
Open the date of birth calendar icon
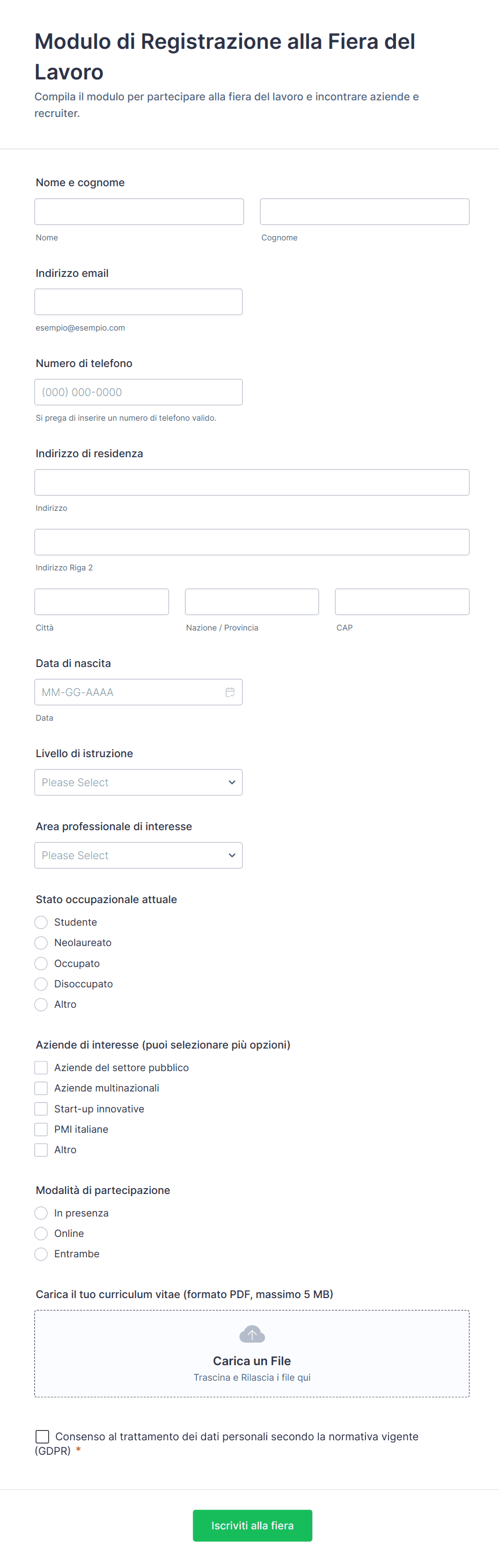(230, 692)
